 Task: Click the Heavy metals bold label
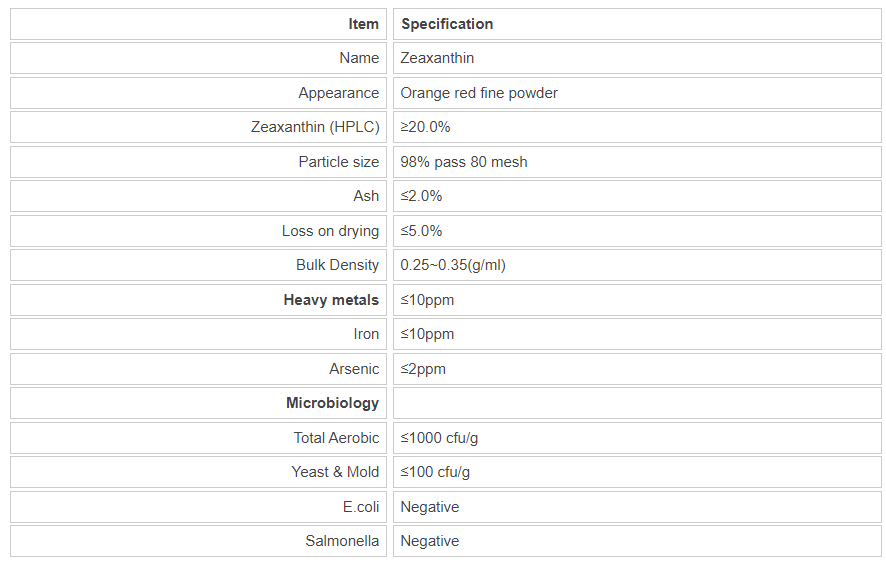point(331,300)
